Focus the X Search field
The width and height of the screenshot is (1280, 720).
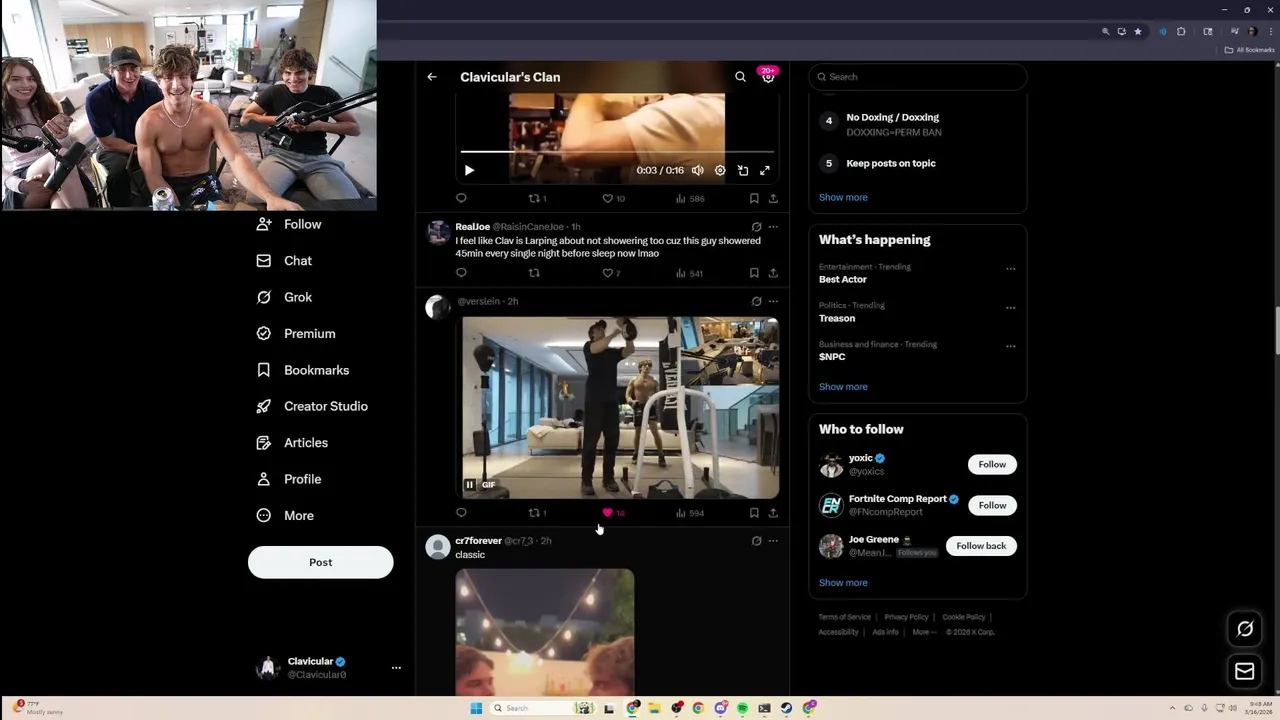click(918, 77)
